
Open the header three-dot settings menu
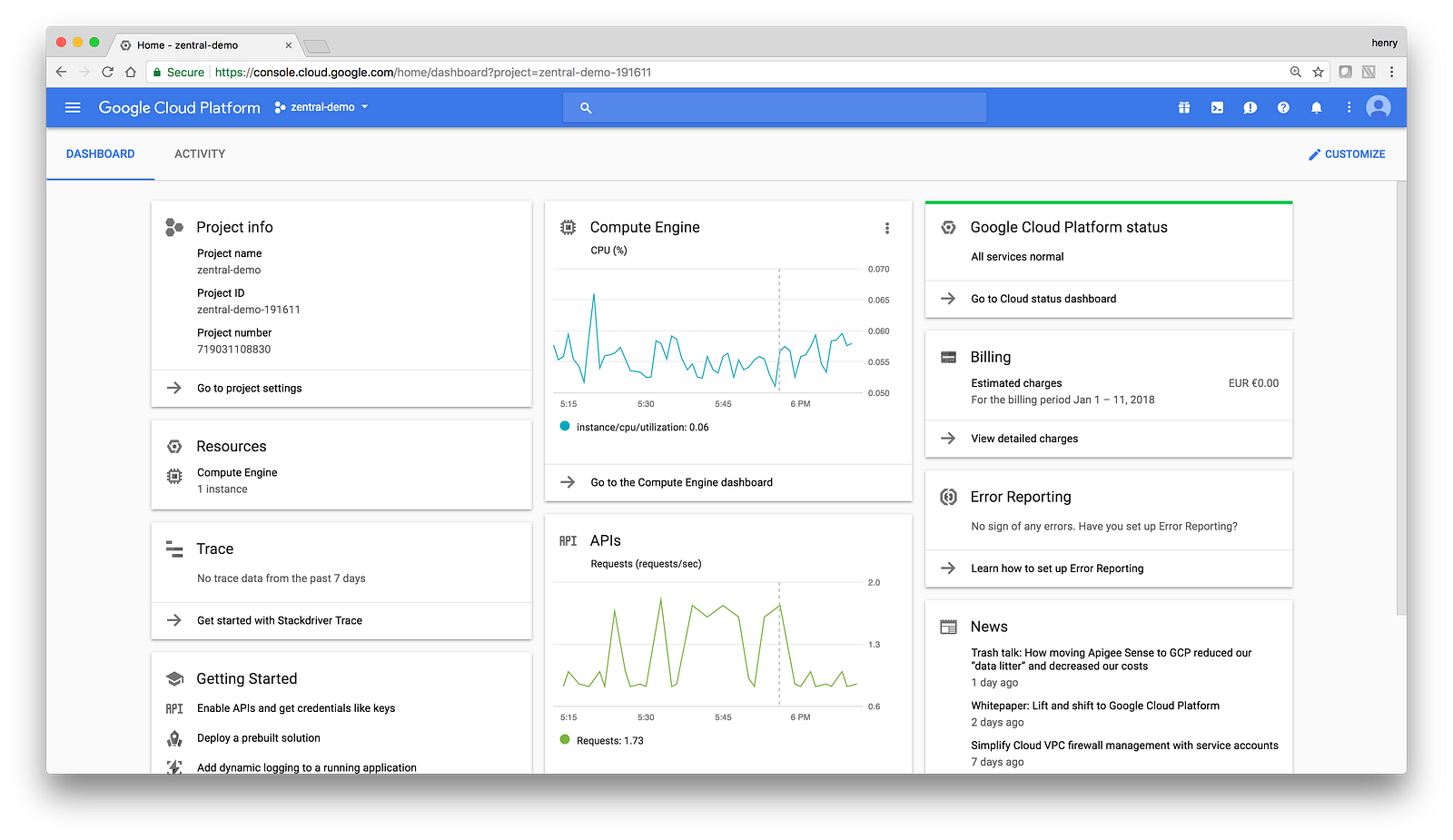tap(1349, 107)
